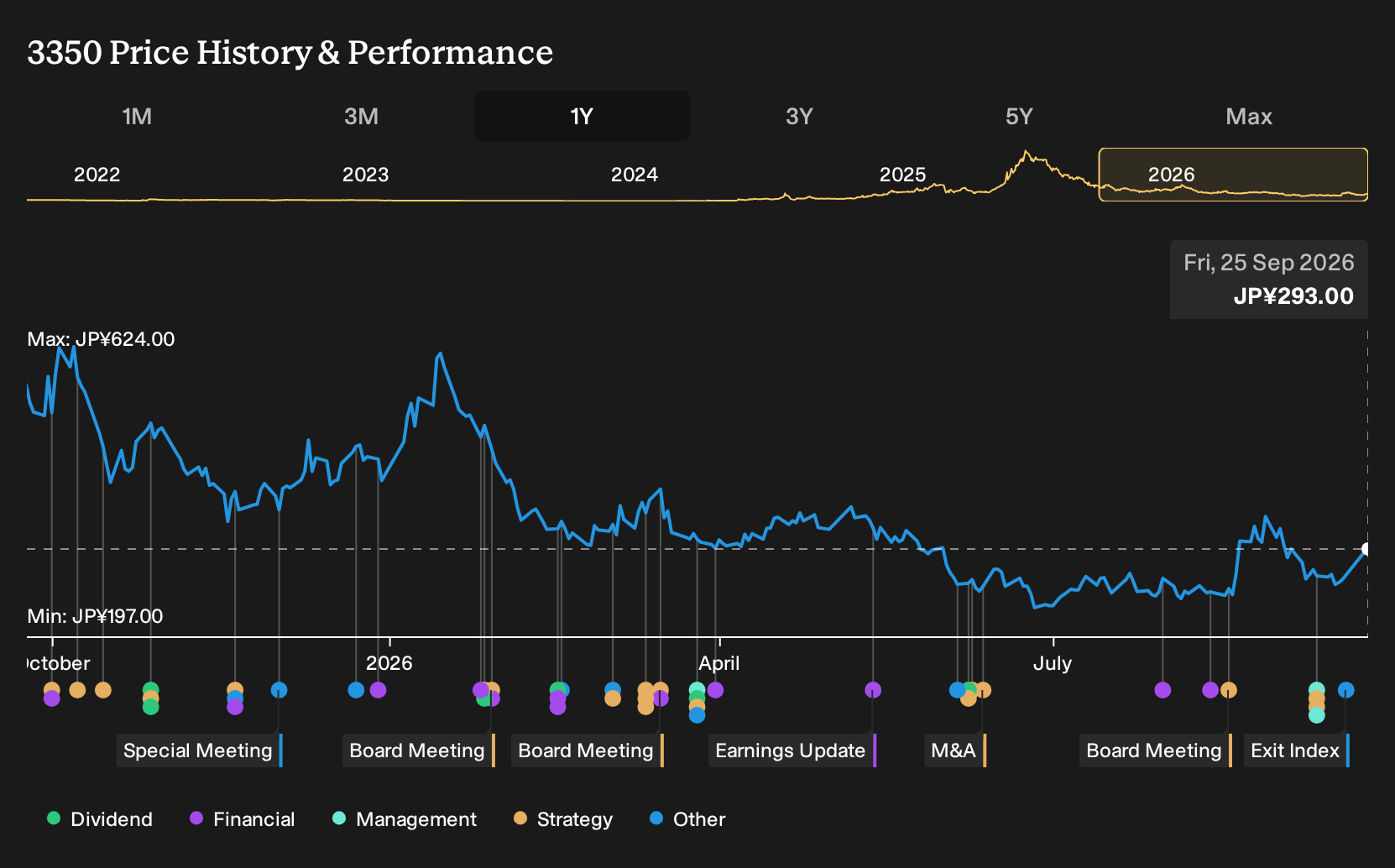Click the orange event dot above July Board Meeting
This screenshot has width=1395, height=868.
[x=1229, y=690]
